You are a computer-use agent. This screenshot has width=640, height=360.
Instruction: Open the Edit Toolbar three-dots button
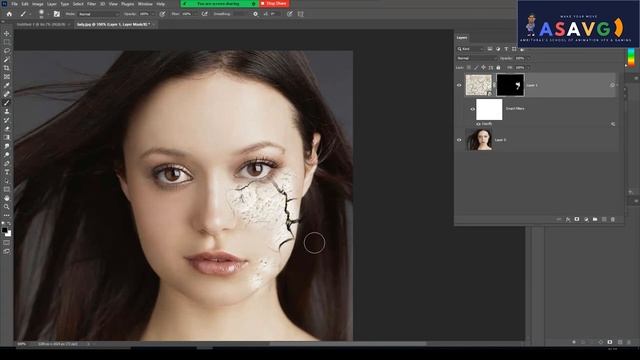(x=7, y=215)
